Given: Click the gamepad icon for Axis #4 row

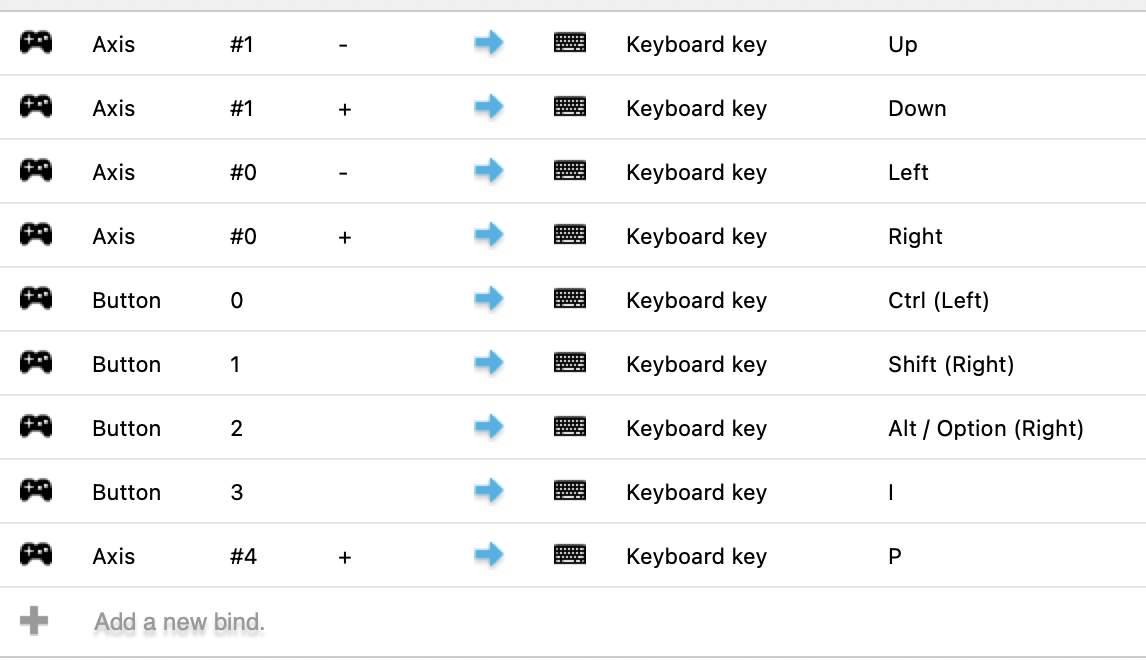Looking at the screenshot, I should pyautogui.click(x=36, y=555).
